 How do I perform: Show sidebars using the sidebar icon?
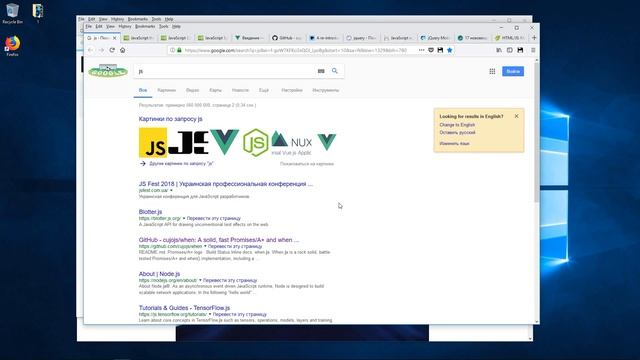tap(509, 50)
